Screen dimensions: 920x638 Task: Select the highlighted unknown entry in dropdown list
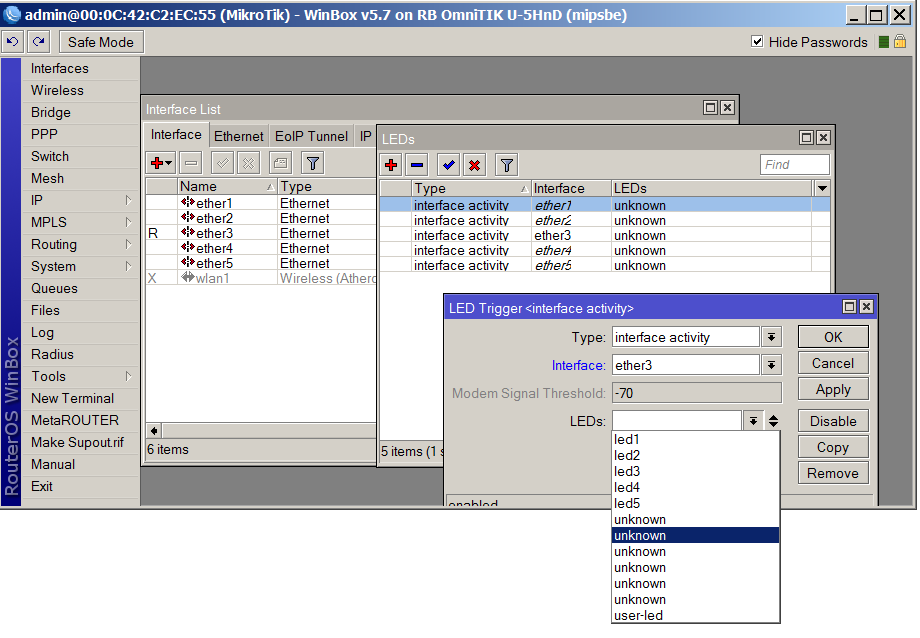point(695,535)
